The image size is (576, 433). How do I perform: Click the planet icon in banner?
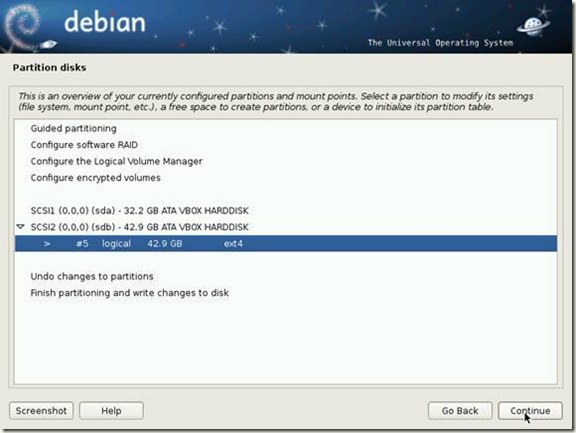pyautogui.click(x=533, y=27)
